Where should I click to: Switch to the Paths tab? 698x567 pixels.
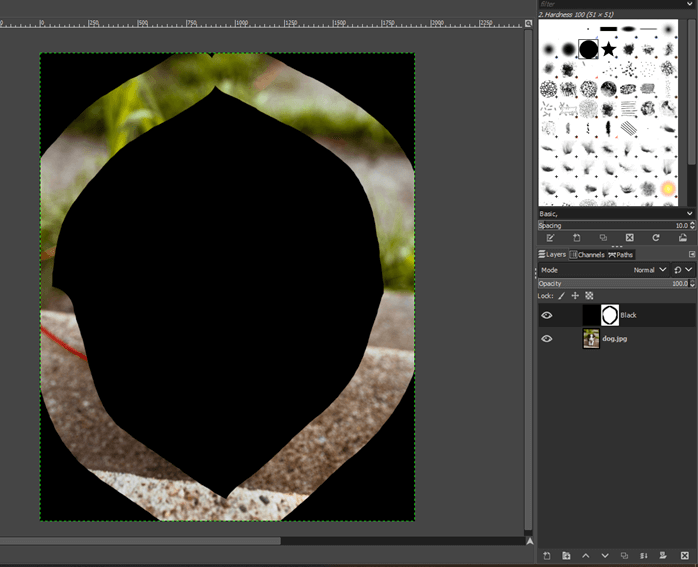click(621, 255)
